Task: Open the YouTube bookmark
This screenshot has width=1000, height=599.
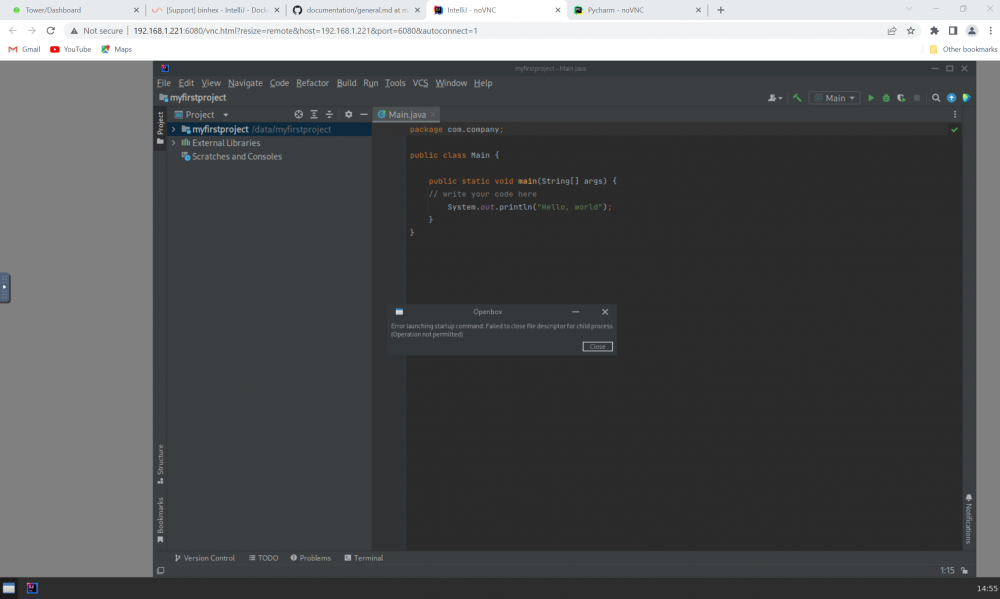Action: (71, 49)
